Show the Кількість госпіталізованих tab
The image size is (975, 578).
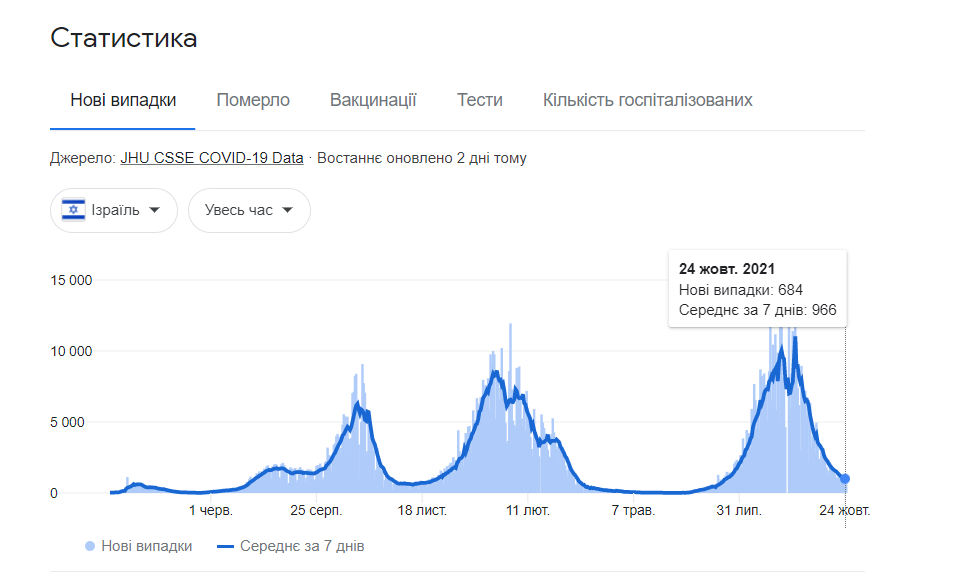[x=647, y=100]
